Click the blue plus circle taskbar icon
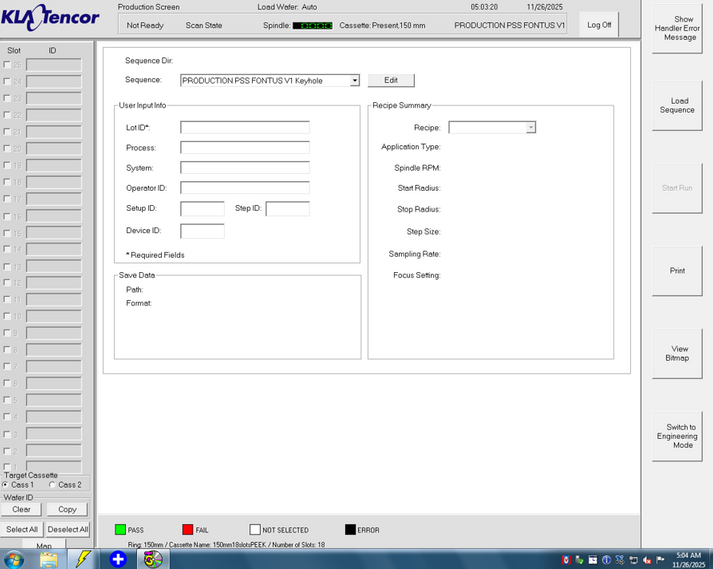Image resolution: width=713 pixels, height=569 pixels. coord(118,559)
